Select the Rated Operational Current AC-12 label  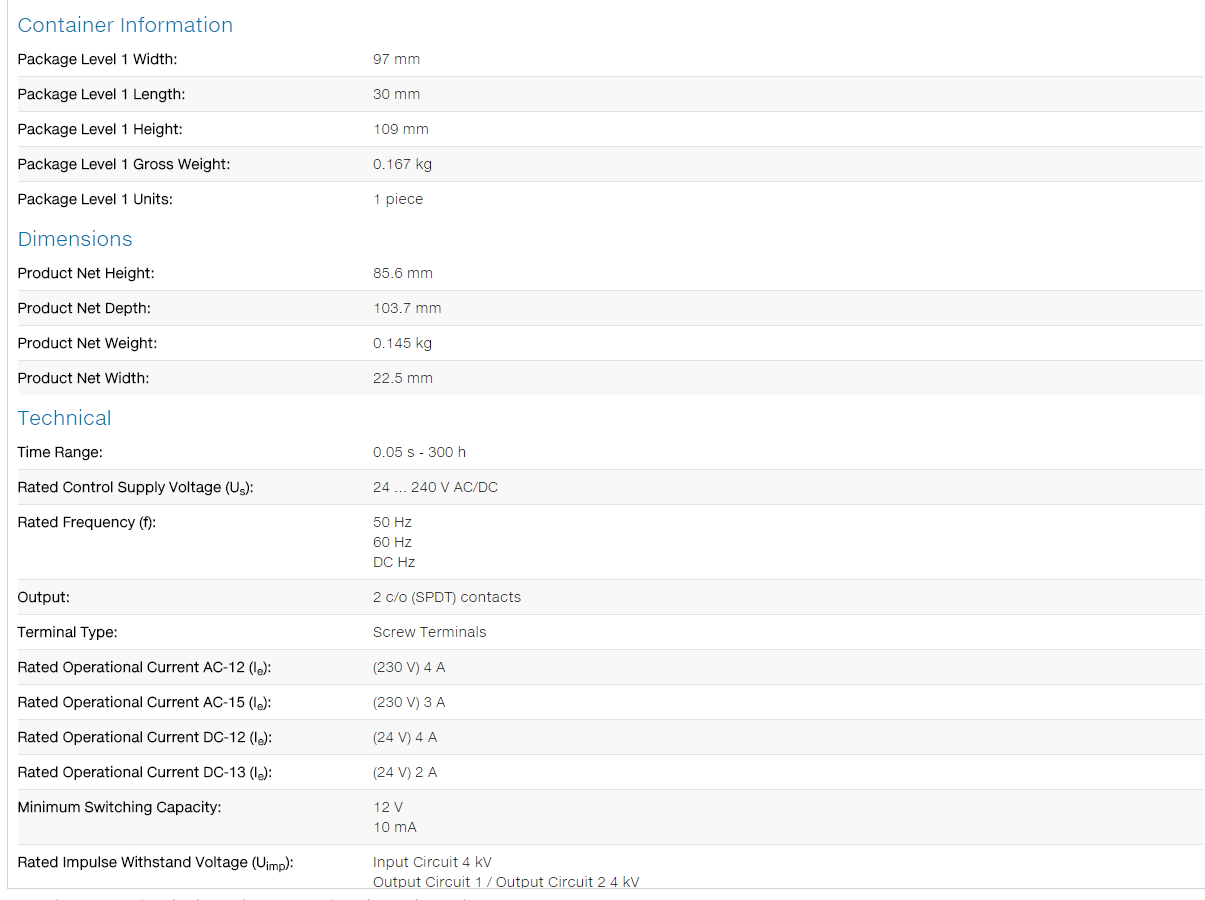(144, 668)
